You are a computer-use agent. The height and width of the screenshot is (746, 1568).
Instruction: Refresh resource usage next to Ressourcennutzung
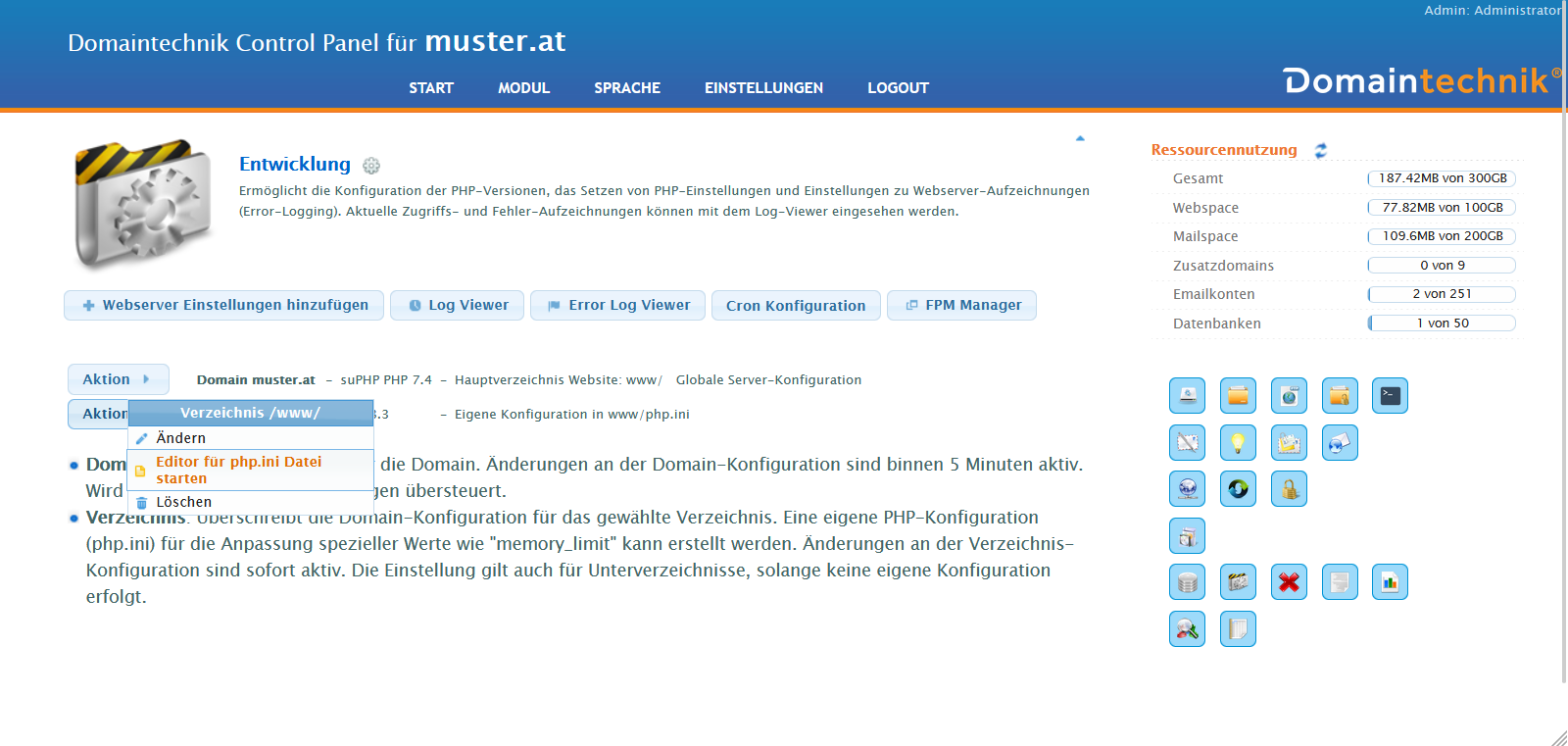pyautogui.click(x=1321, y=150)
